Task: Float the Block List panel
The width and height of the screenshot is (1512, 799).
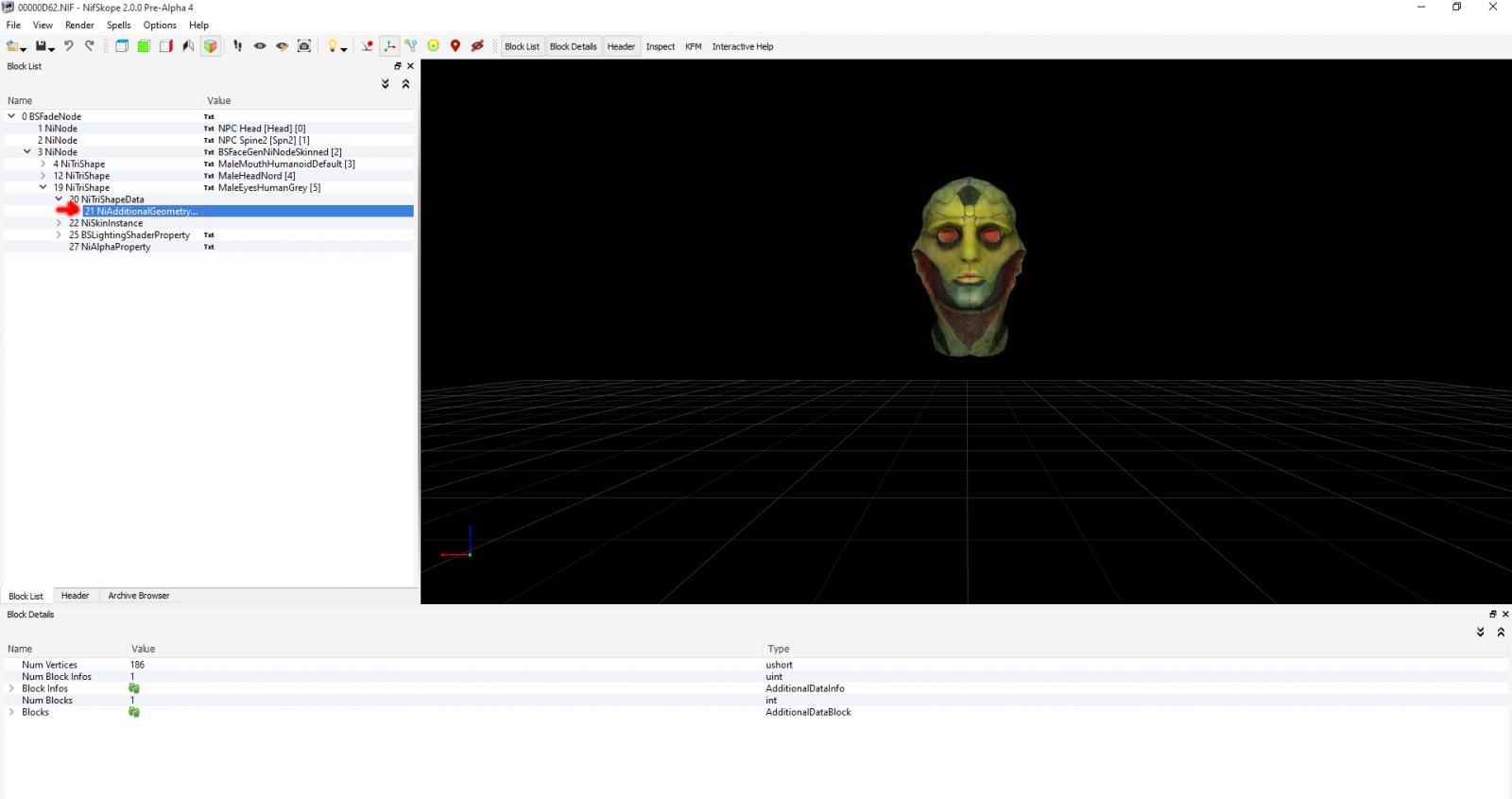Action: [398, 66]
